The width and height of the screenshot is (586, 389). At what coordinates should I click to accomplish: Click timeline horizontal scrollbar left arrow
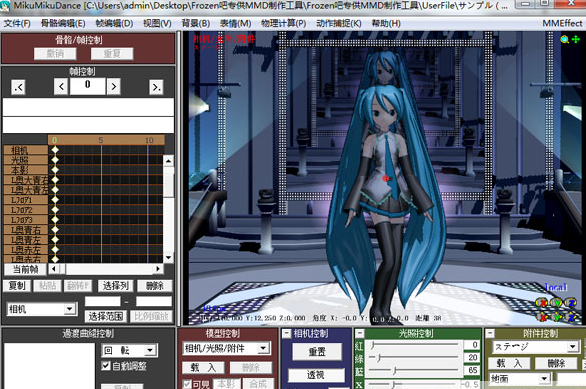click(54, 269)
